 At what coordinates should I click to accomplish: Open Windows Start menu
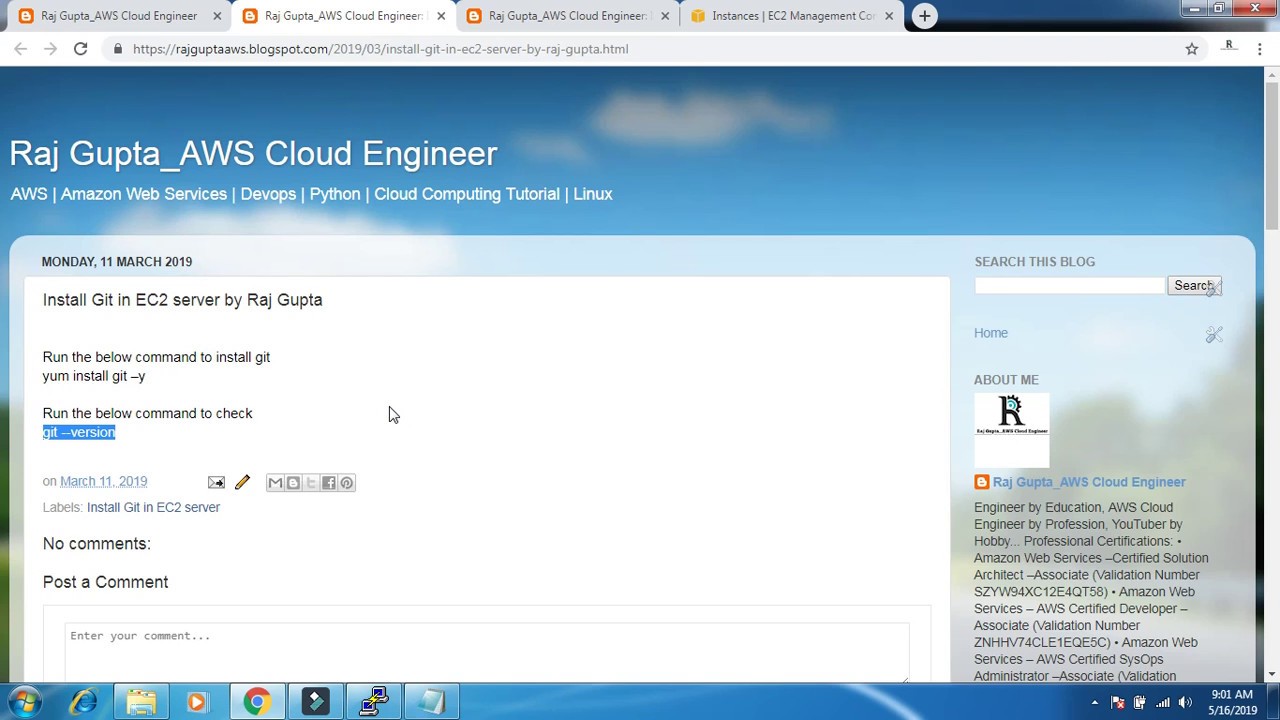pos(26,702)
